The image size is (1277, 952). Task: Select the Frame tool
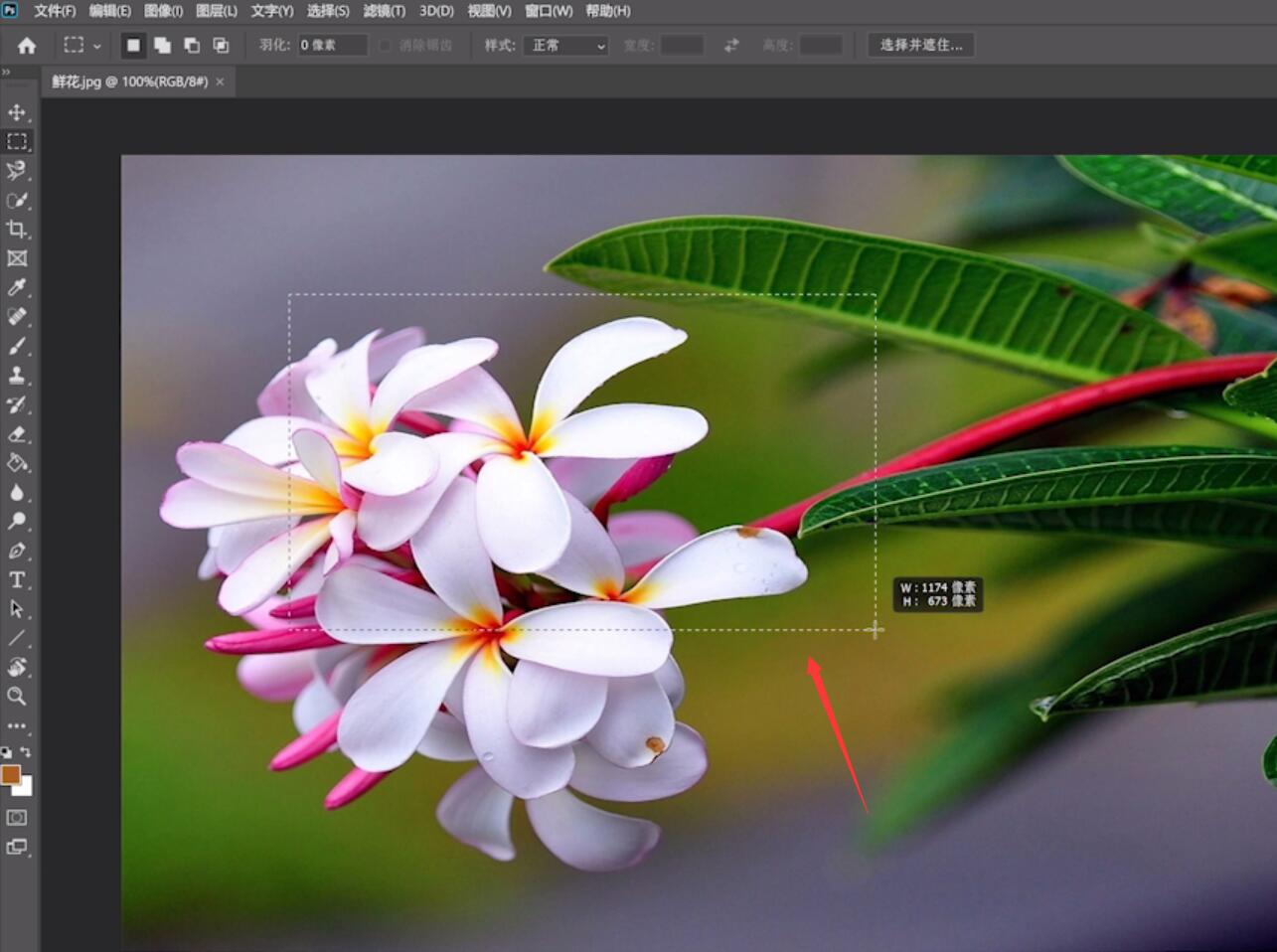tap(17, 258)
